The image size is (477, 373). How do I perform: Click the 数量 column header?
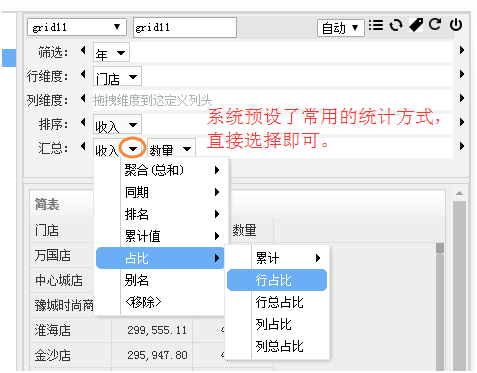click(x=244, y=230)
